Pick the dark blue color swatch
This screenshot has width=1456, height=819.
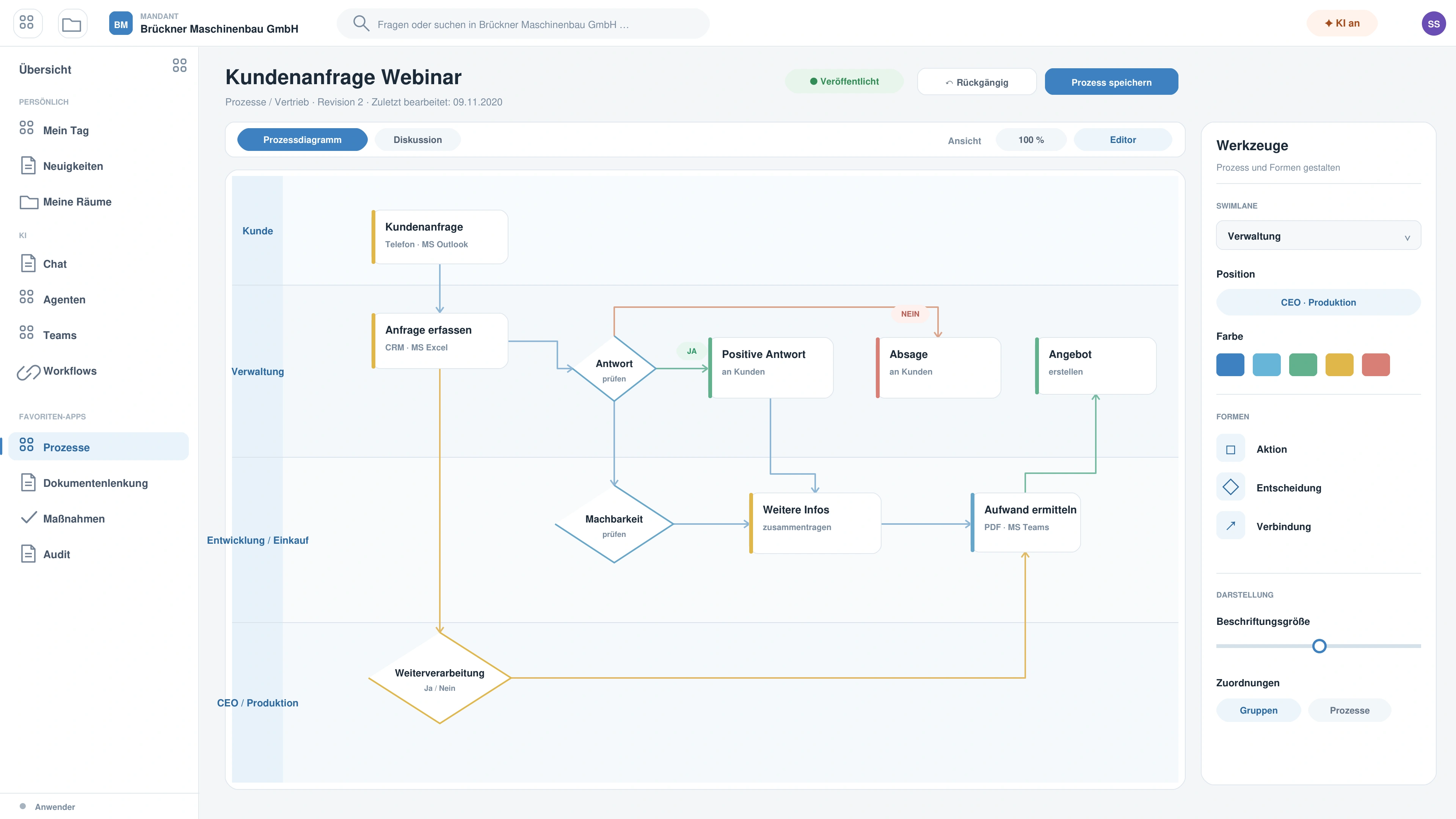pos(1230,364)
